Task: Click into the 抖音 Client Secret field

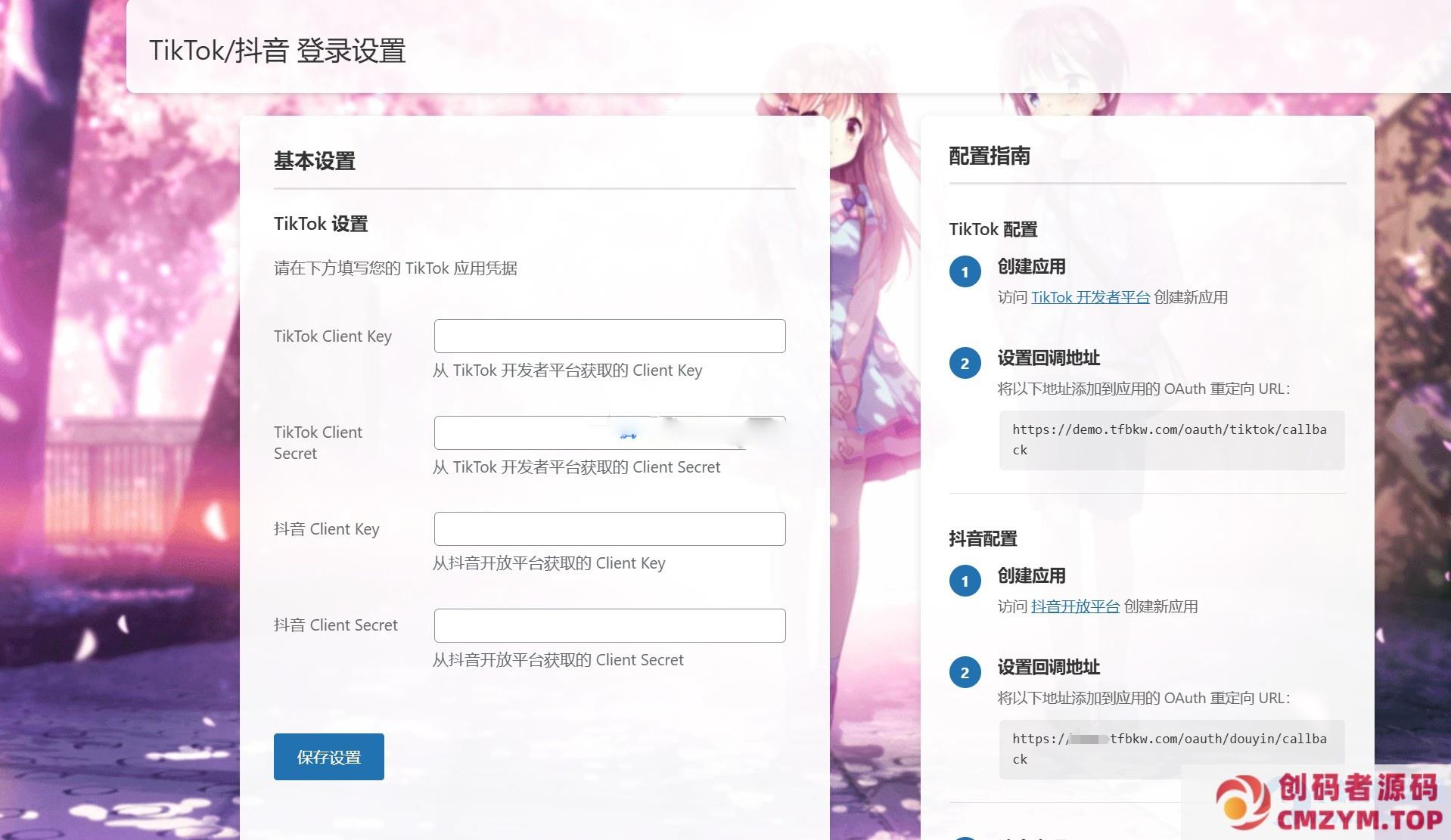Action: (x=609, y=625)
